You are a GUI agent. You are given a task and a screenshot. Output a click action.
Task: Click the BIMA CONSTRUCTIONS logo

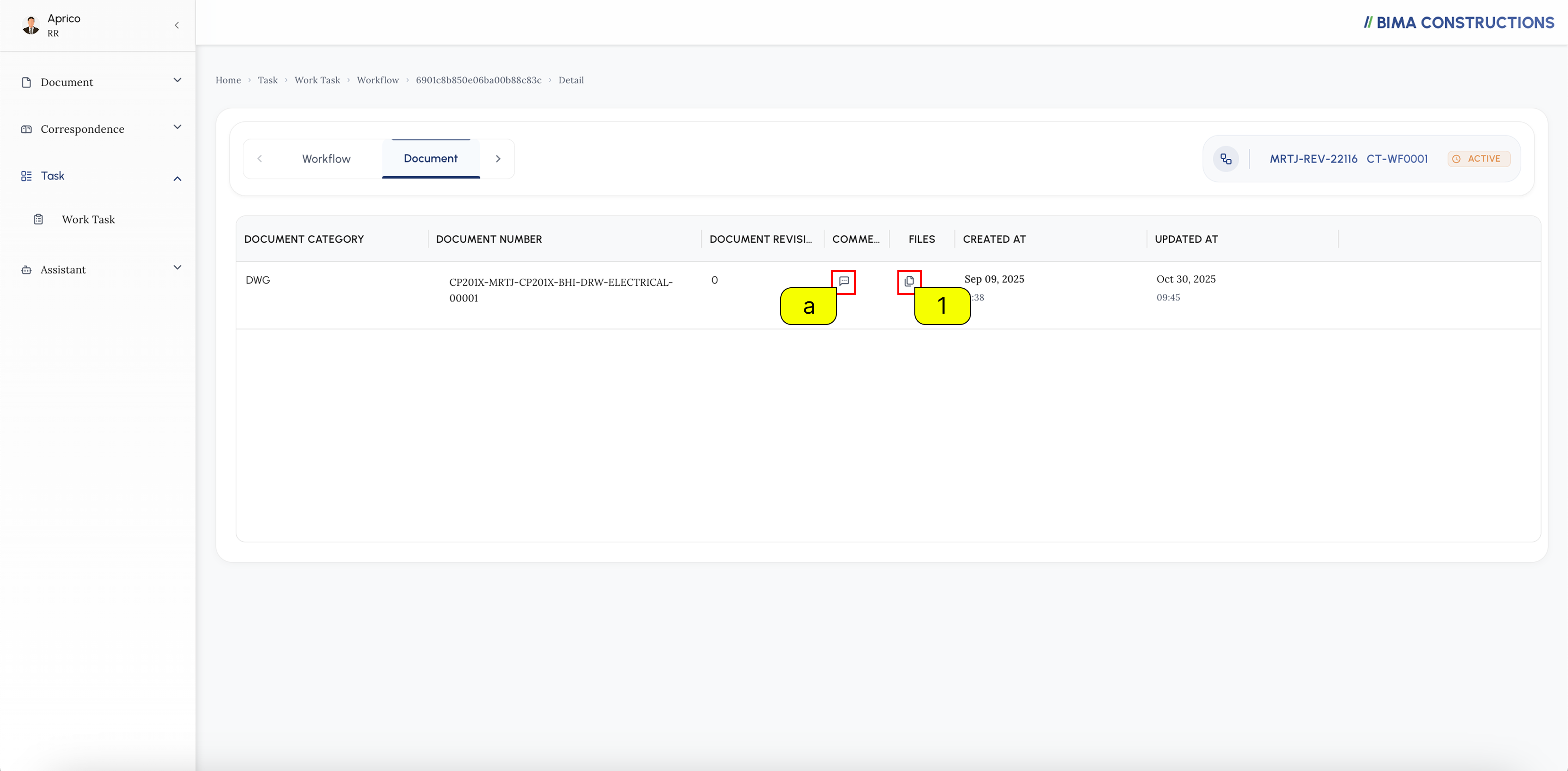tap(1458, 23)
